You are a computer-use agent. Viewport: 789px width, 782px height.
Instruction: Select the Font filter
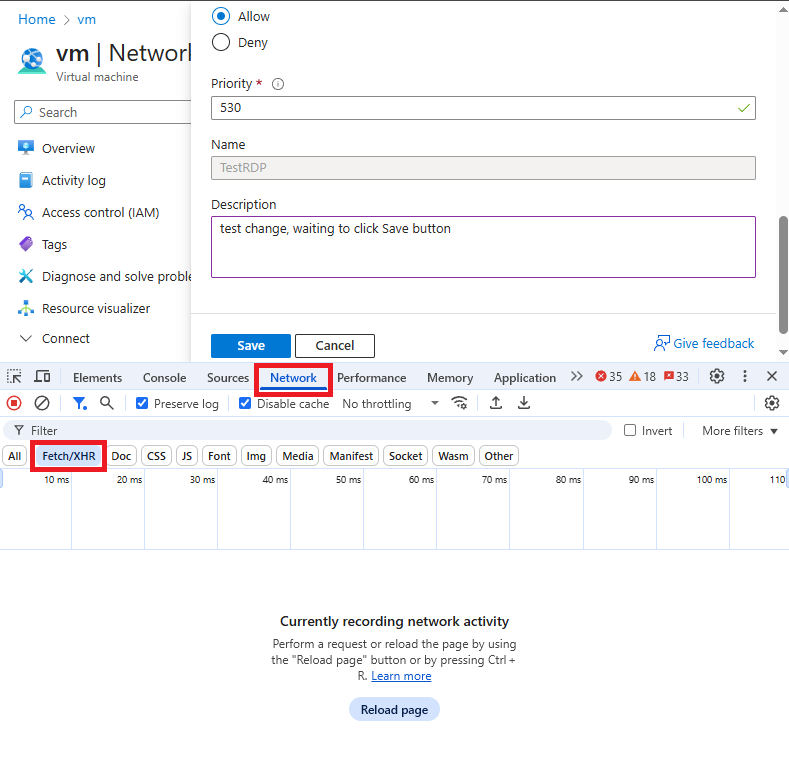tap(219, 456)
